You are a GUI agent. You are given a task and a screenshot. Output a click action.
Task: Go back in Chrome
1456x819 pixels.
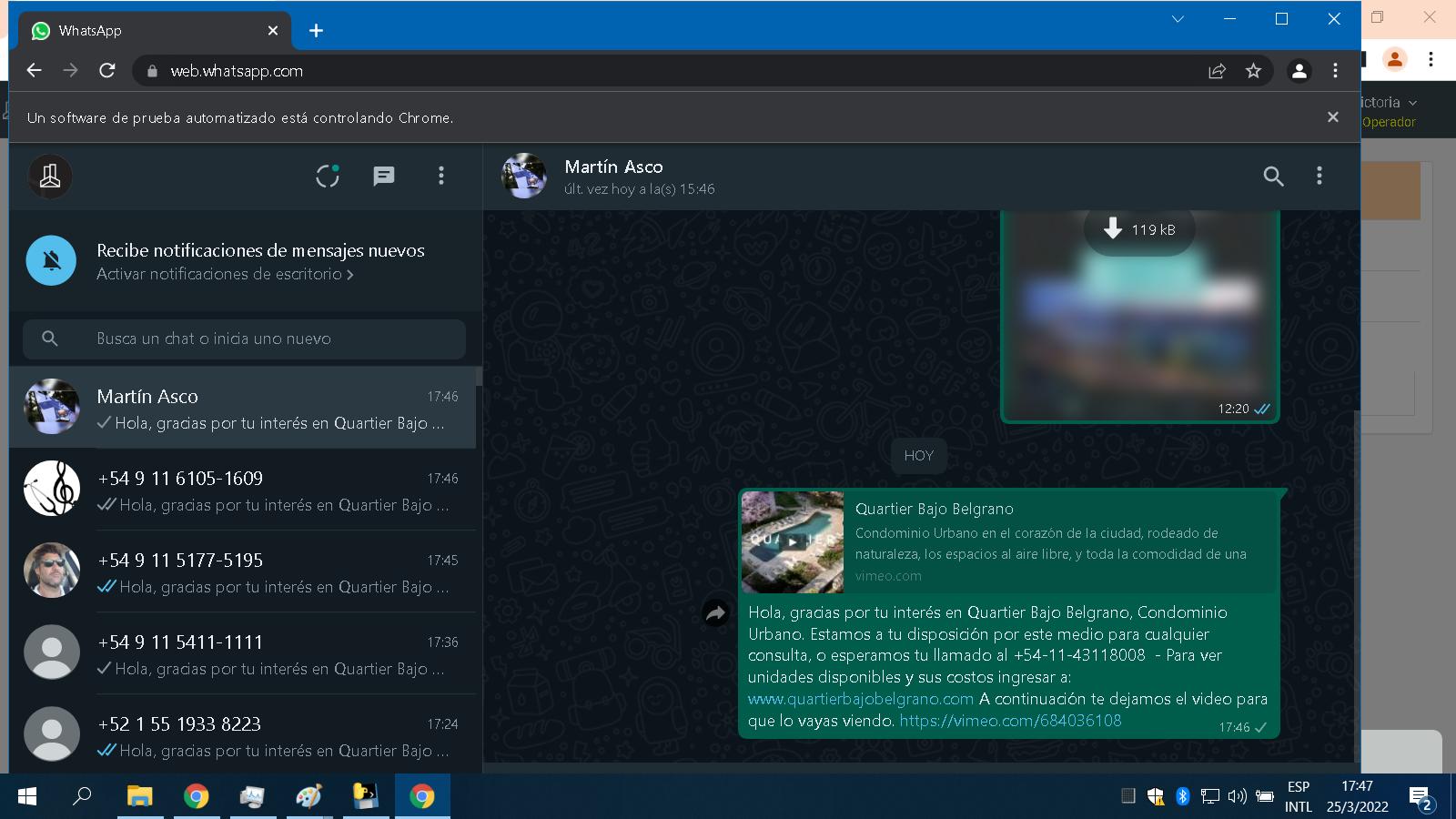35,71
